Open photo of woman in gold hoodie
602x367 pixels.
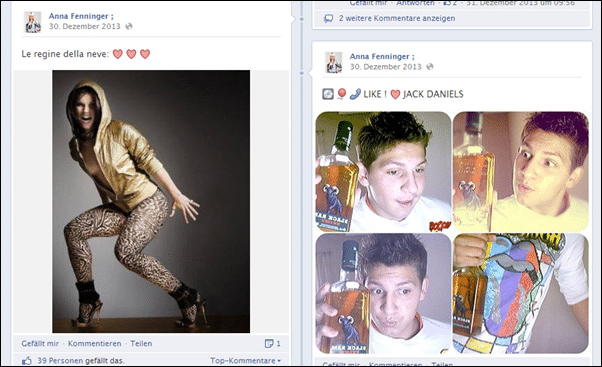(151, 201)
